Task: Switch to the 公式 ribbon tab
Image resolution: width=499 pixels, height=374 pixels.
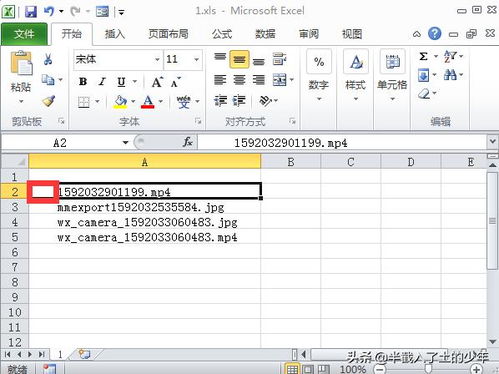Action: 222,34
